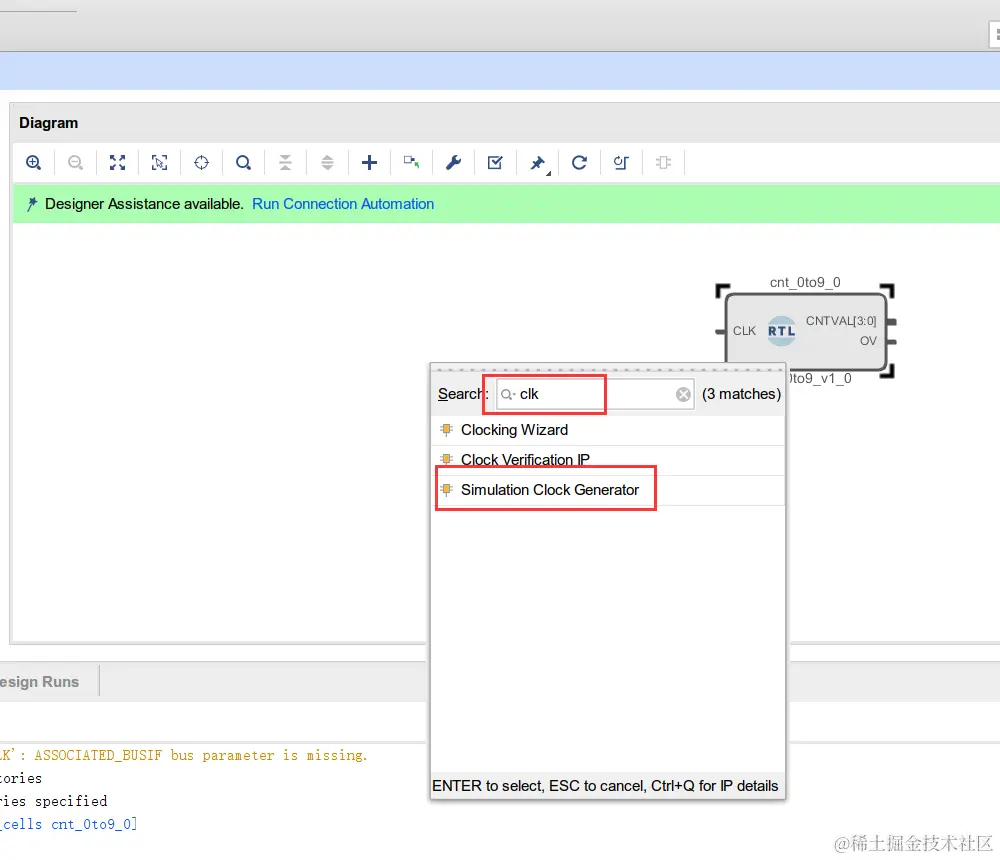Select Clocking Wizard from IP list

pos(608,430)
